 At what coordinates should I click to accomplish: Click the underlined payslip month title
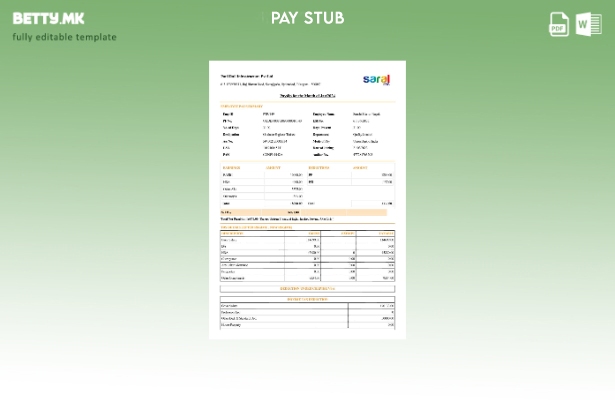tap(307, 95)
